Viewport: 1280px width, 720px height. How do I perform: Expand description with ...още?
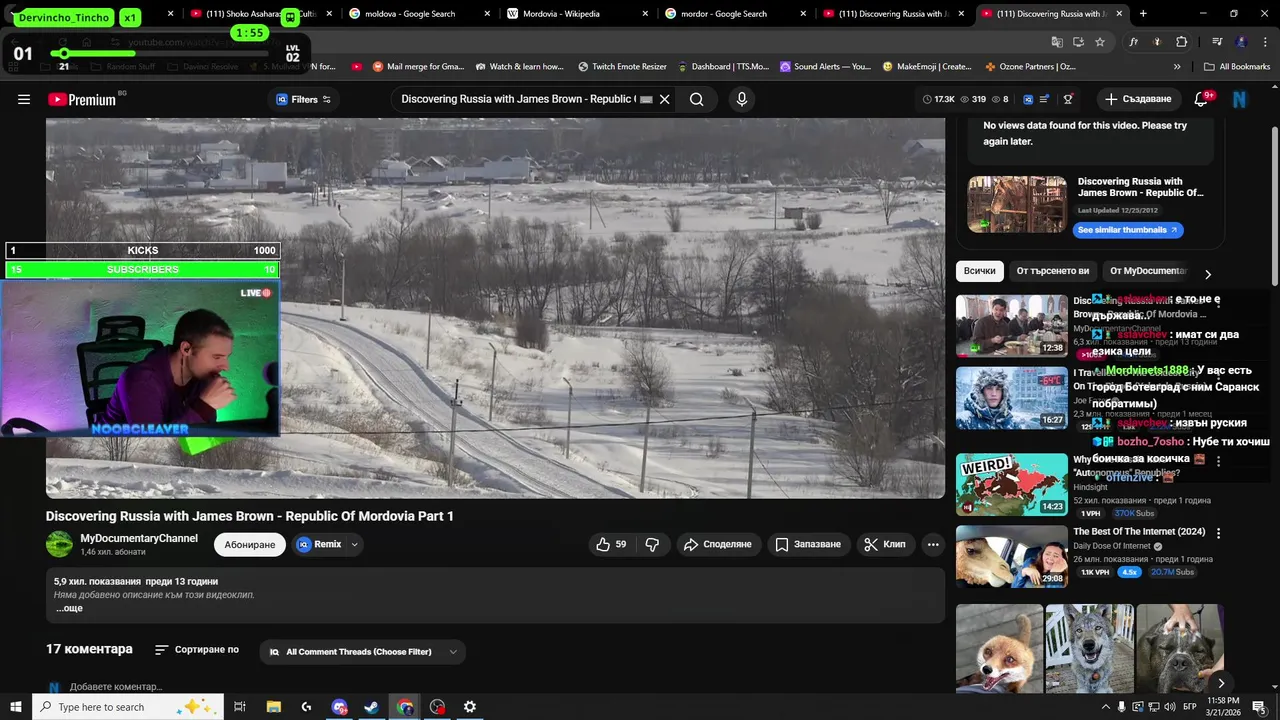pos(69,608)
